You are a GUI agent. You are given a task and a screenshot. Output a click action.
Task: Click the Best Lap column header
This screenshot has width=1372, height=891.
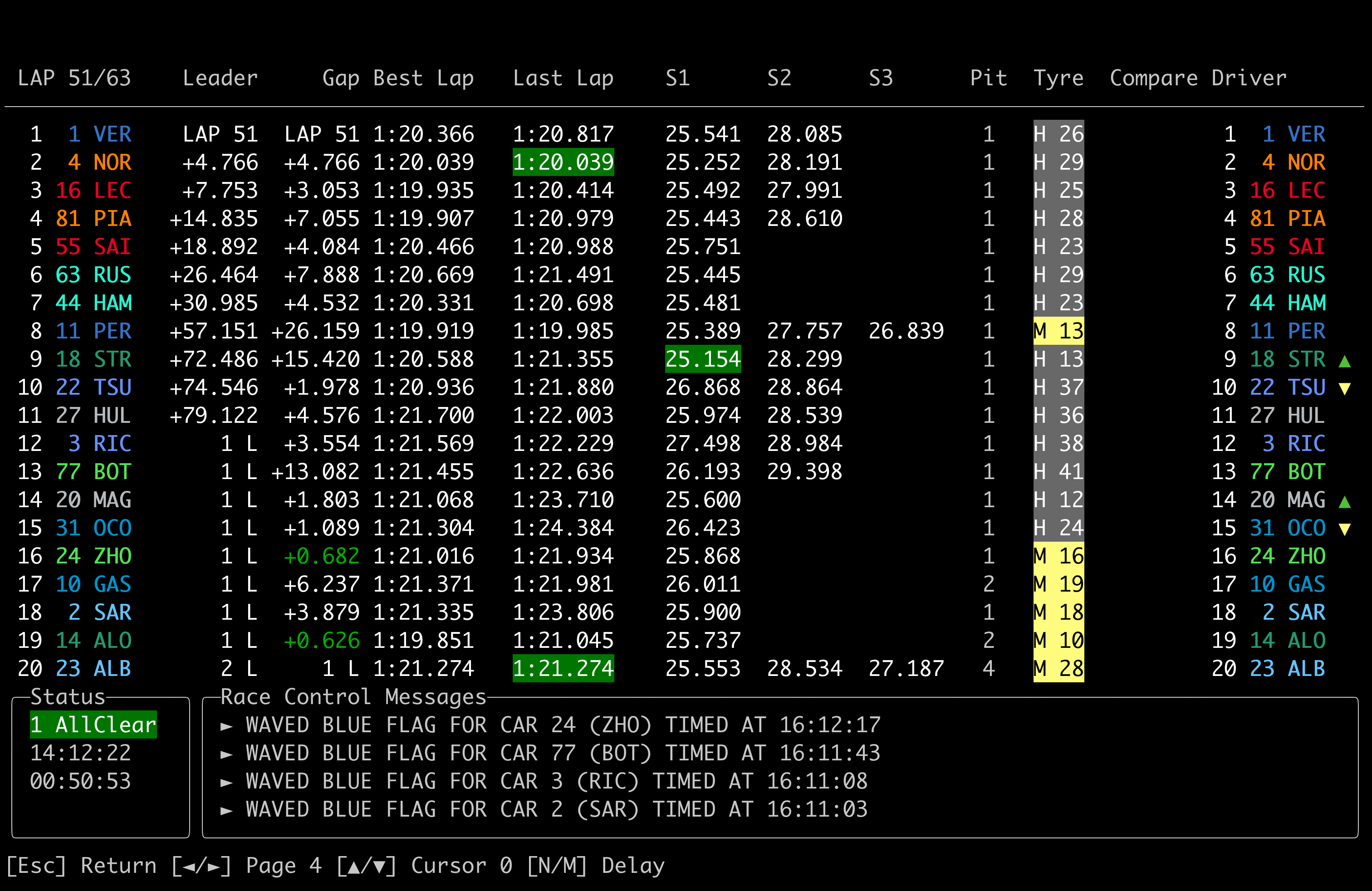(x=423, y=78)
